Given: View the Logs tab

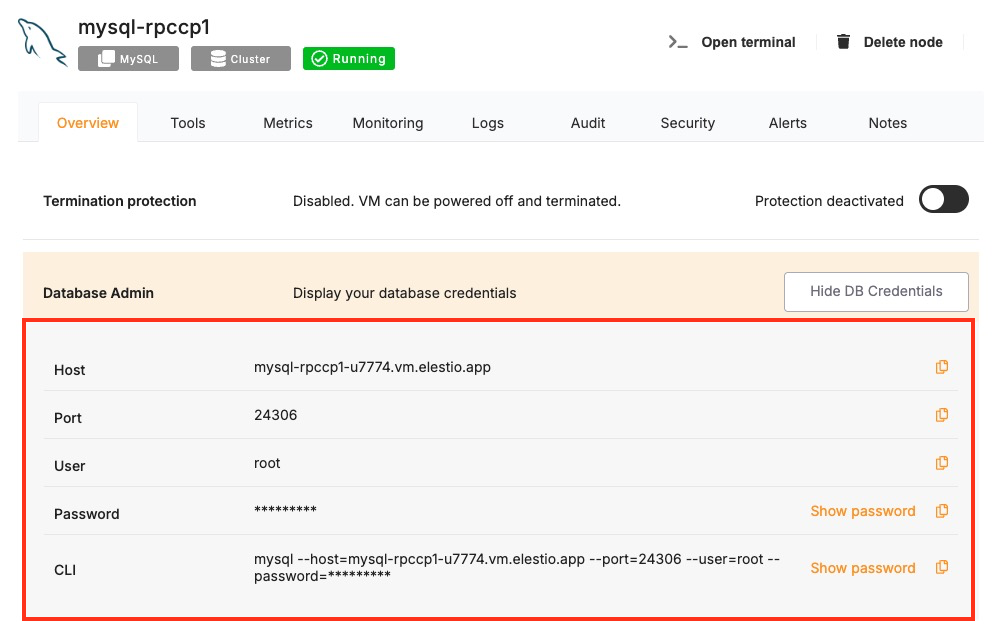Looking at the screenshot, I should coord(488,123).
